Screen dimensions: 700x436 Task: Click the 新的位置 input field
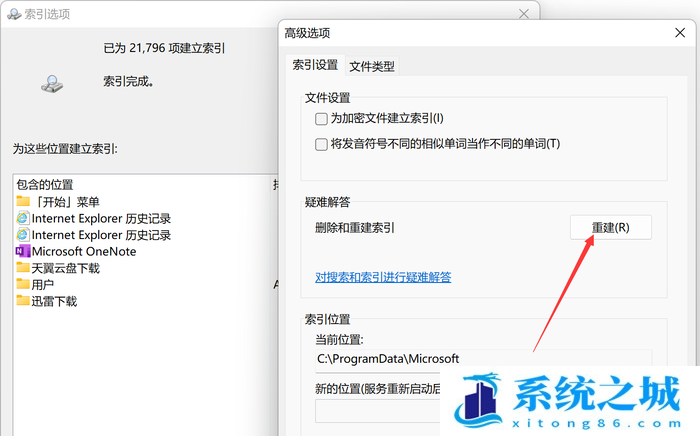378,411
